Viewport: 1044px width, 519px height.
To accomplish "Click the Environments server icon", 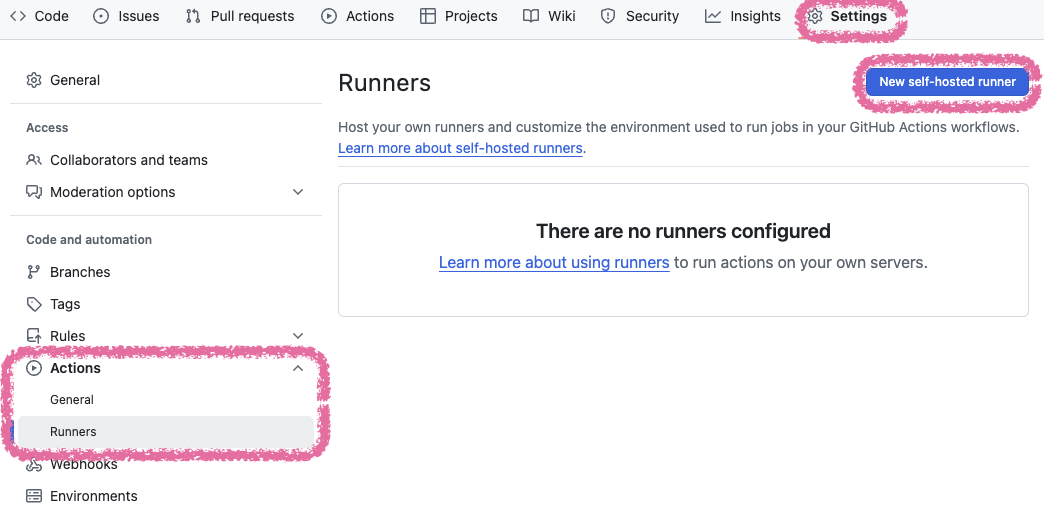I will [33, 496].
